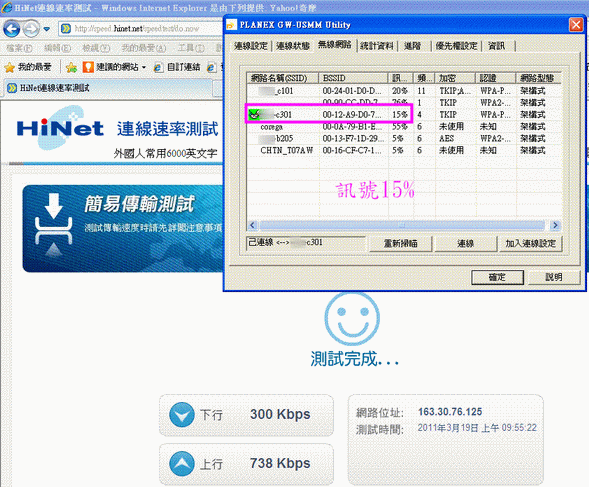This screenshot has height=487, width=589.
Task: Click the 下行 download arrow icon
Action: click(182, 414)
